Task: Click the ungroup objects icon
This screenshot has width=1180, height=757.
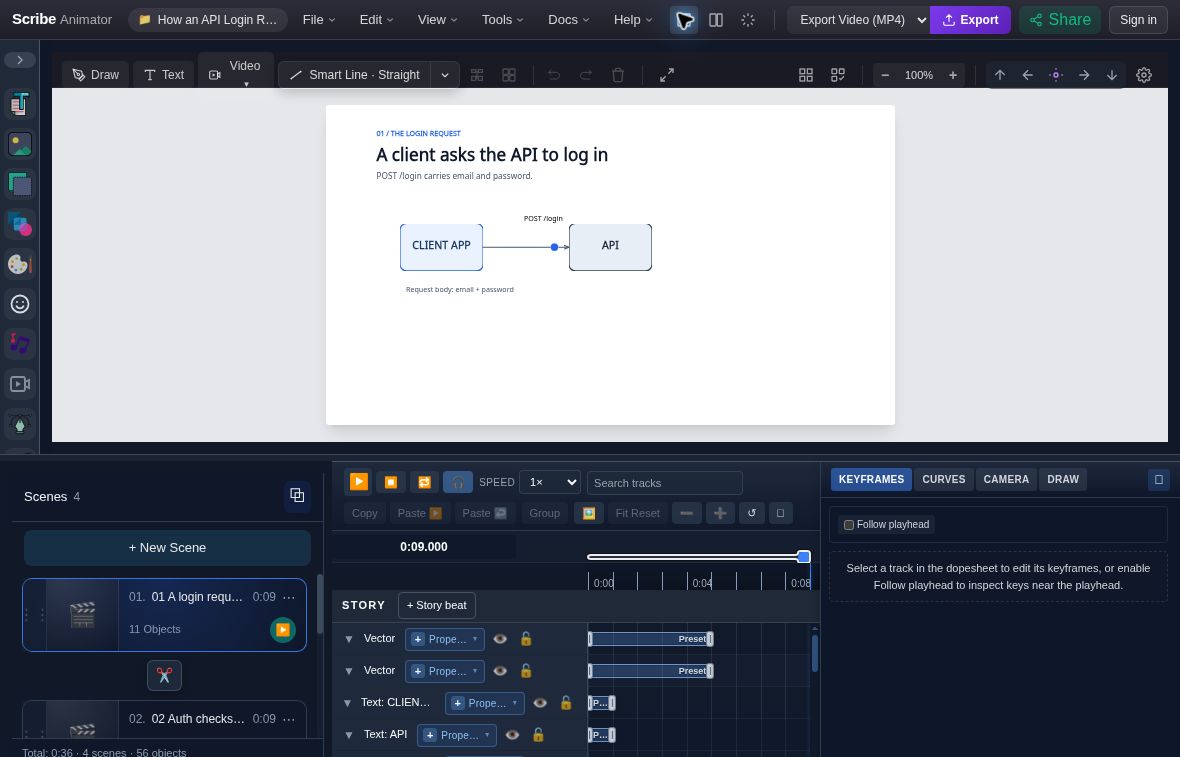Action: click(x=509, y=75)
